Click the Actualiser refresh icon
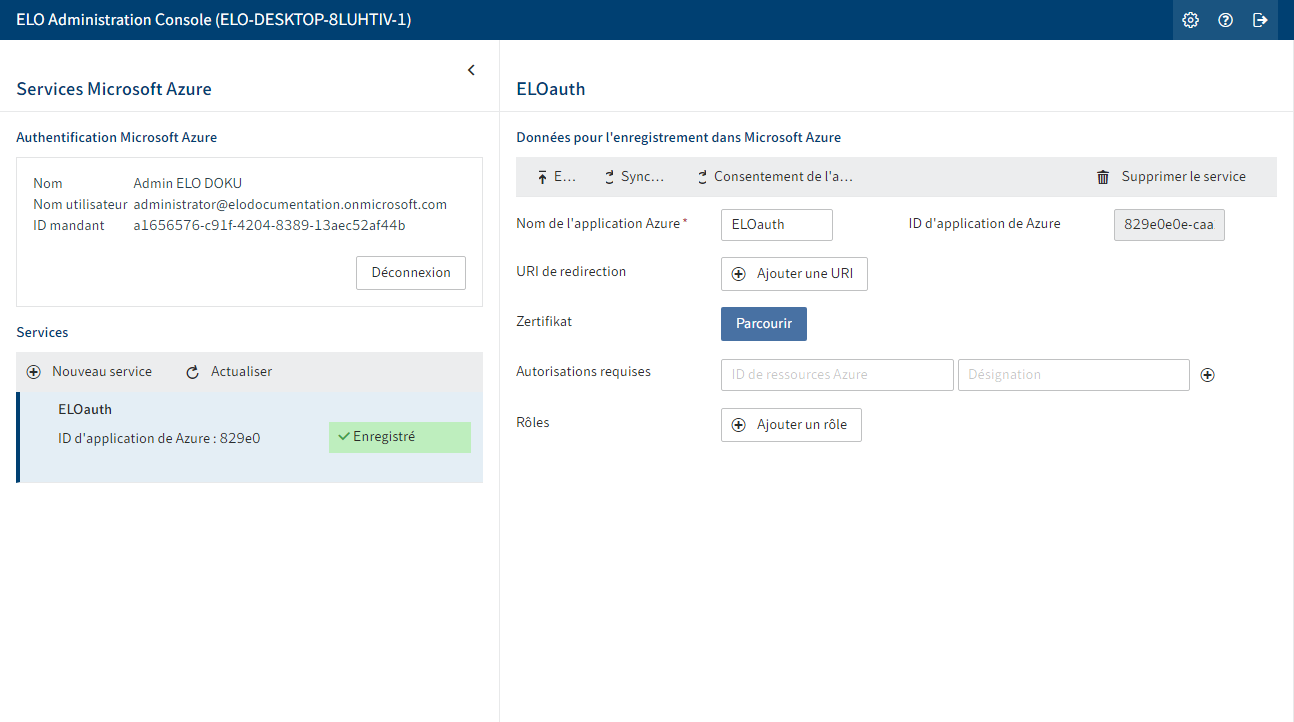The width and height of the screenshot is (1294, 722). pos(193,372)
